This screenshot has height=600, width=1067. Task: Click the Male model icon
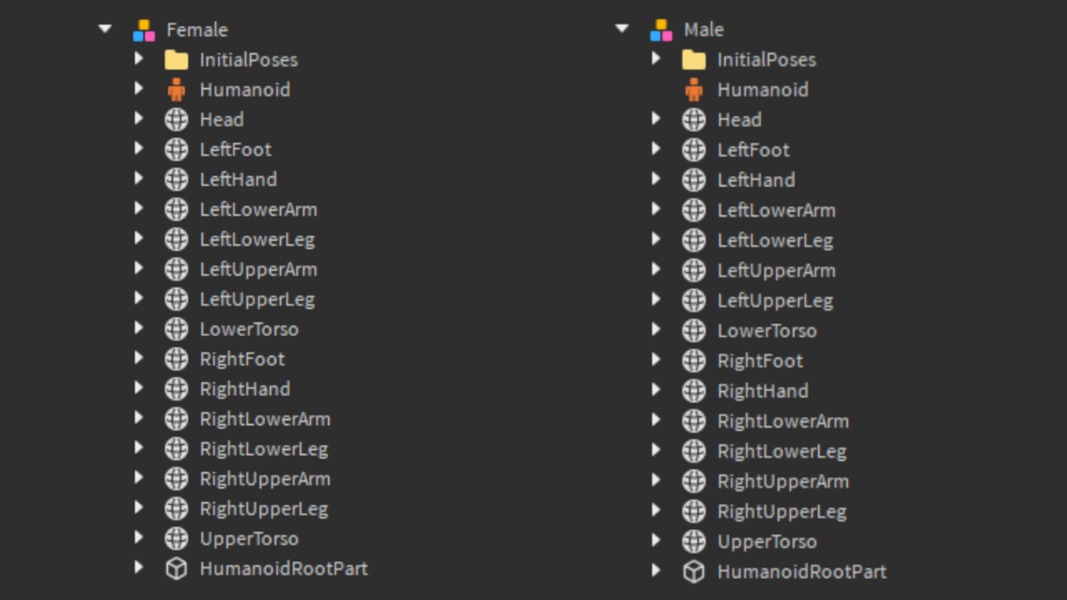661,30
